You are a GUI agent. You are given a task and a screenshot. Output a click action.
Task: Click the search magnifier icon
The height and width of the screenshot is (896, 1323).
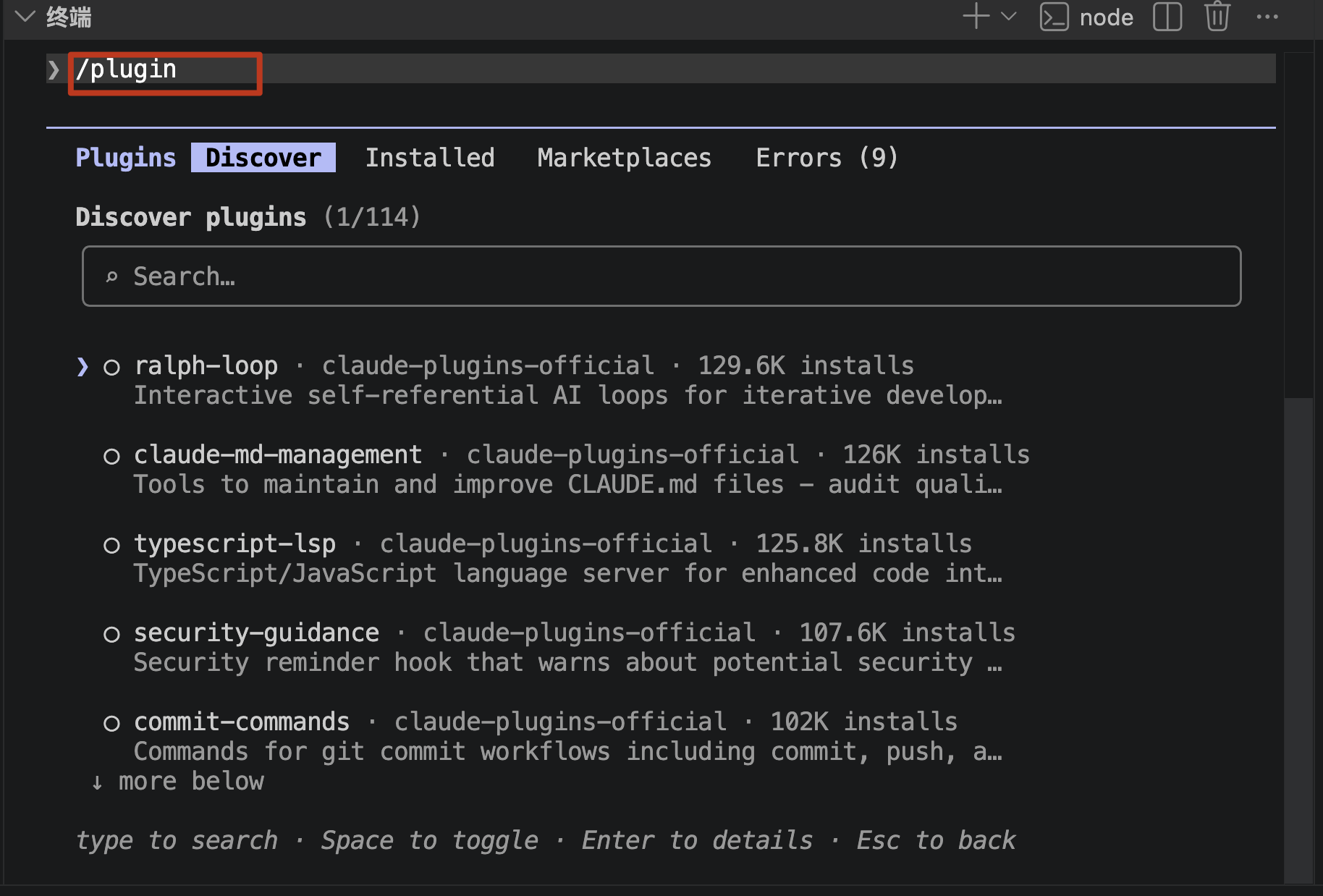(111, 276)
